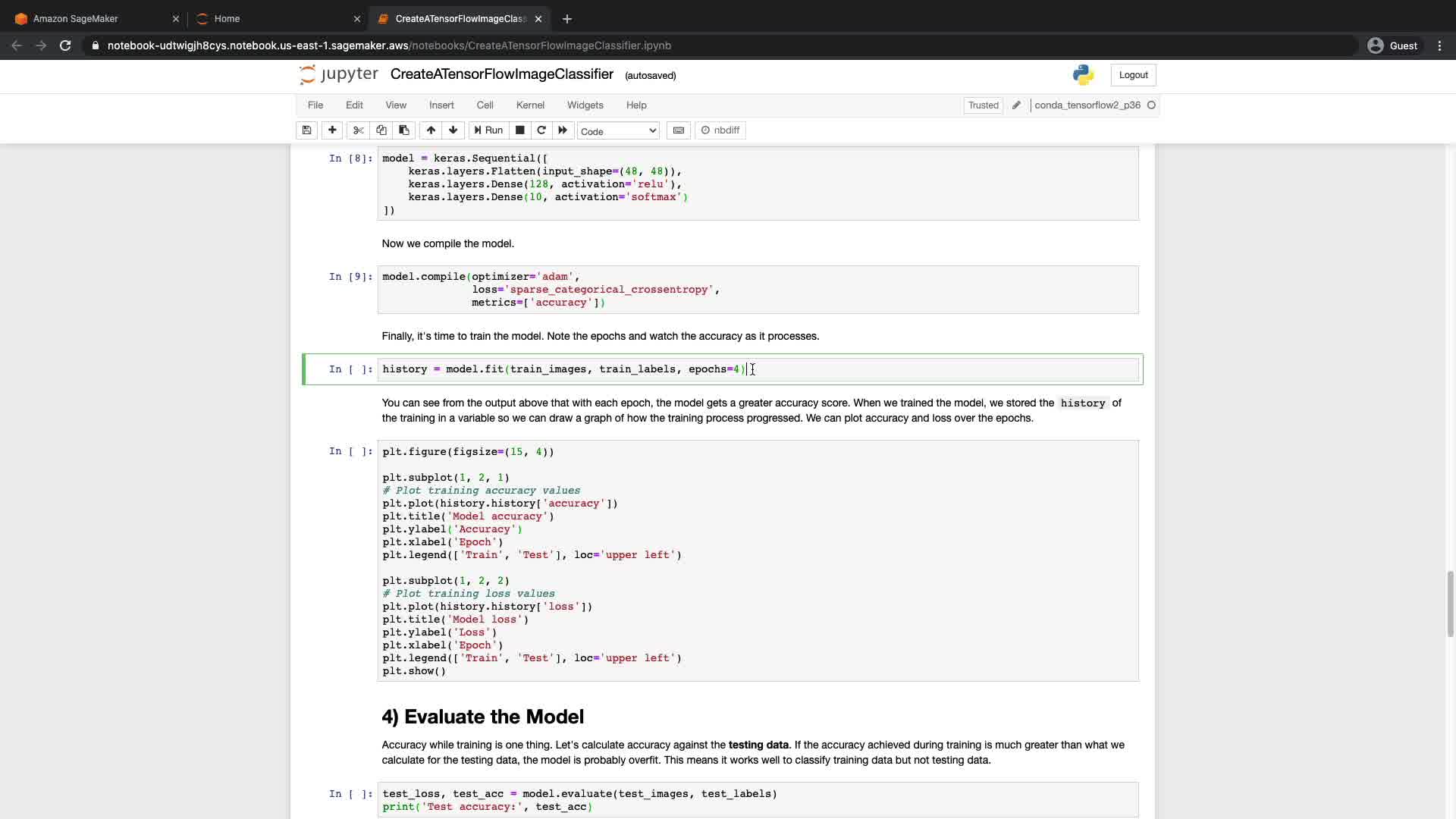Restart kernel and rerun all icon

563,130
